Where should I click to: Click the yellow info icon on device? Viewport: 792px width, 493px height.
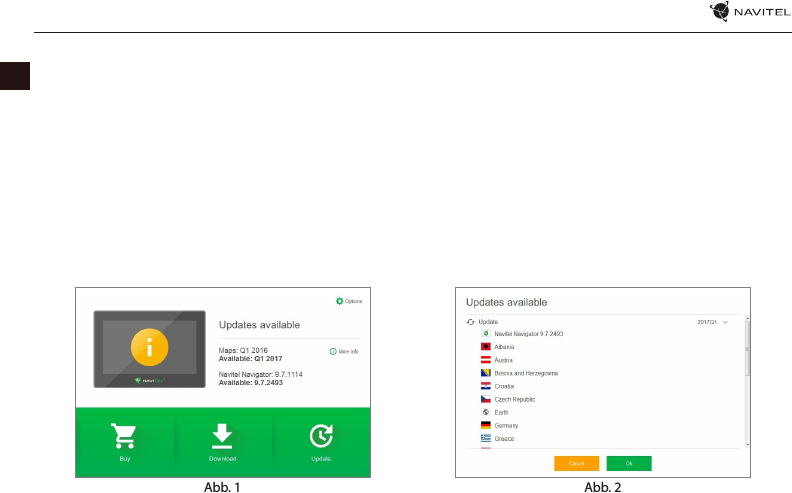click(150, 348)
